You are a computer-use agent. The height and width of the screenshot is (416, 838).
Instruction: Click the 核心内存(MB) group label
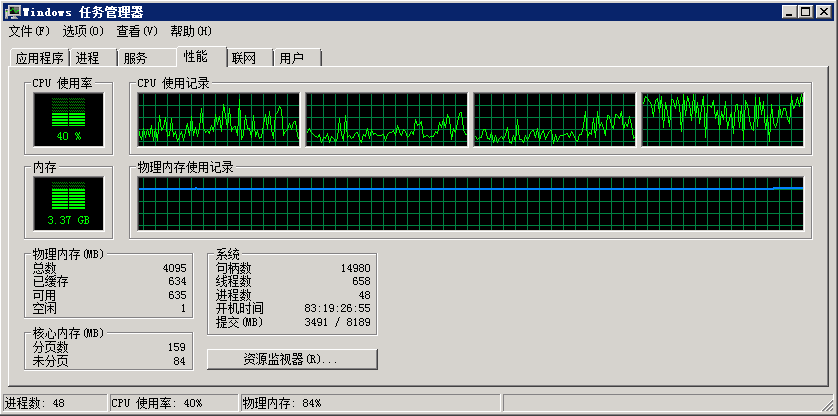68,333
